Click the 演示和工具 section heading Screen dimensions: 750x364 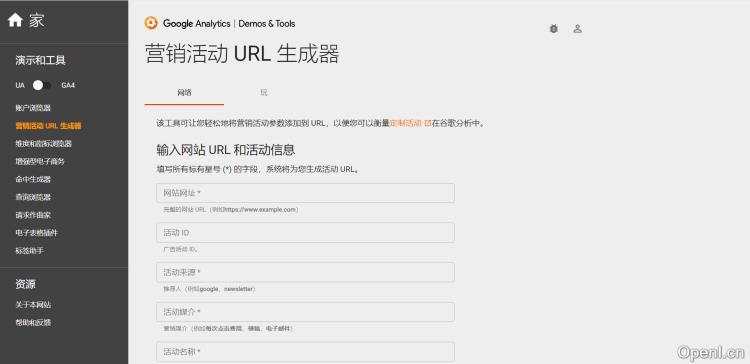(40, 61)
